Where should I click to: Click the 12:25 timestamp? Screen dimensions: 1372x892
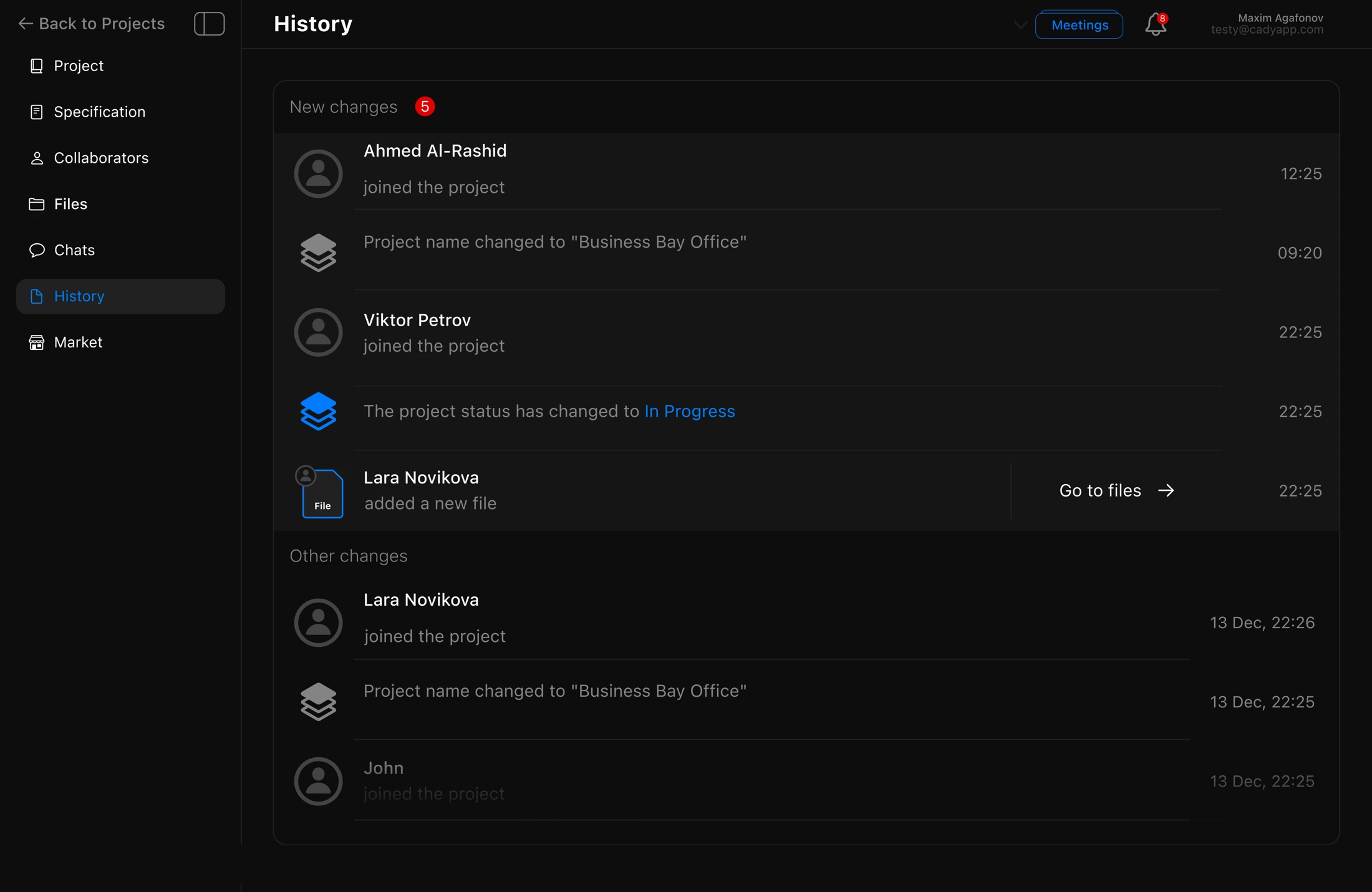pos(1301,174)
